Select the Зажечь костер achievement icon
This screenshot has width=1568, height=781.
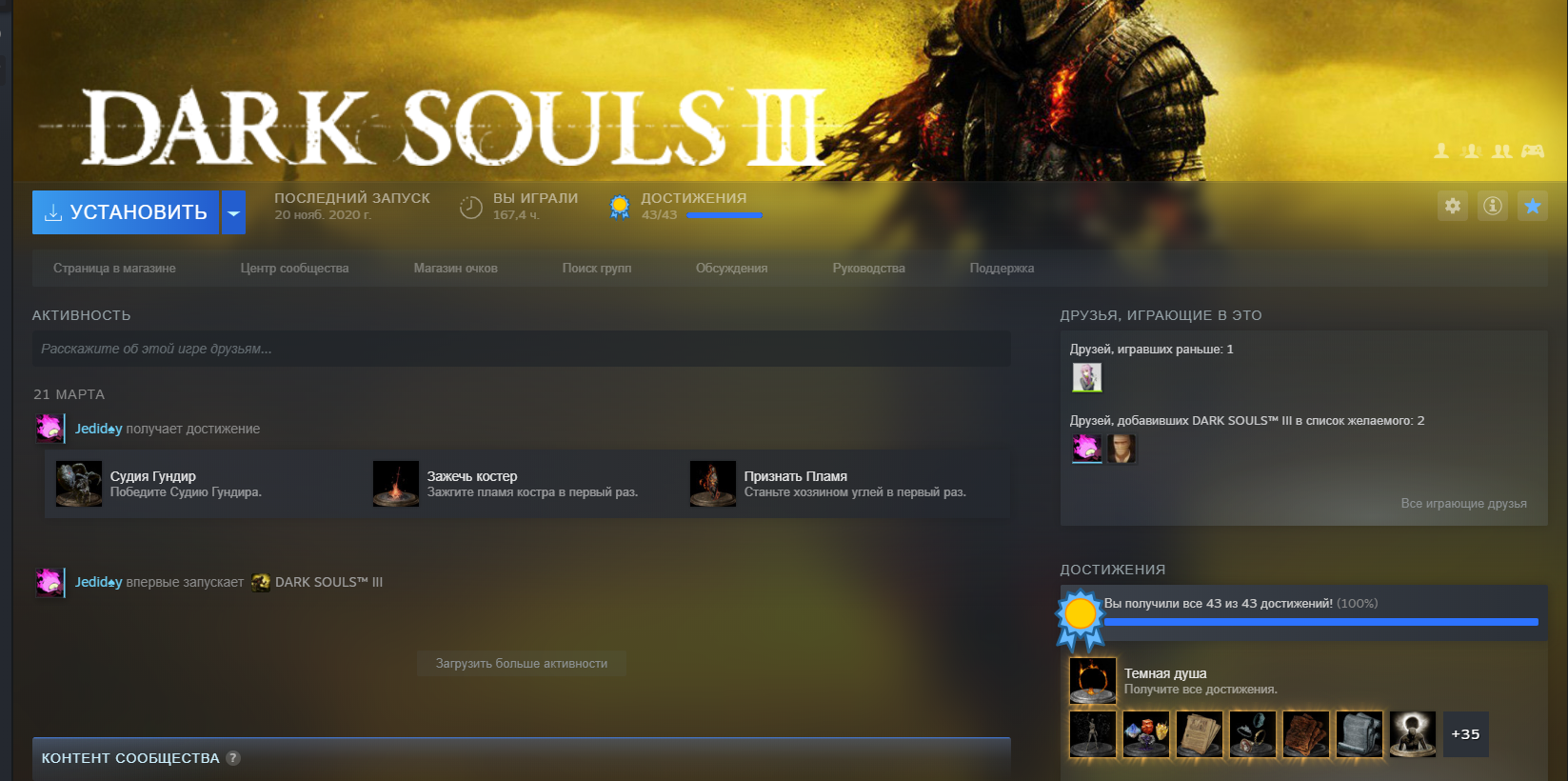pyautogui.click(x=396, y=484)
